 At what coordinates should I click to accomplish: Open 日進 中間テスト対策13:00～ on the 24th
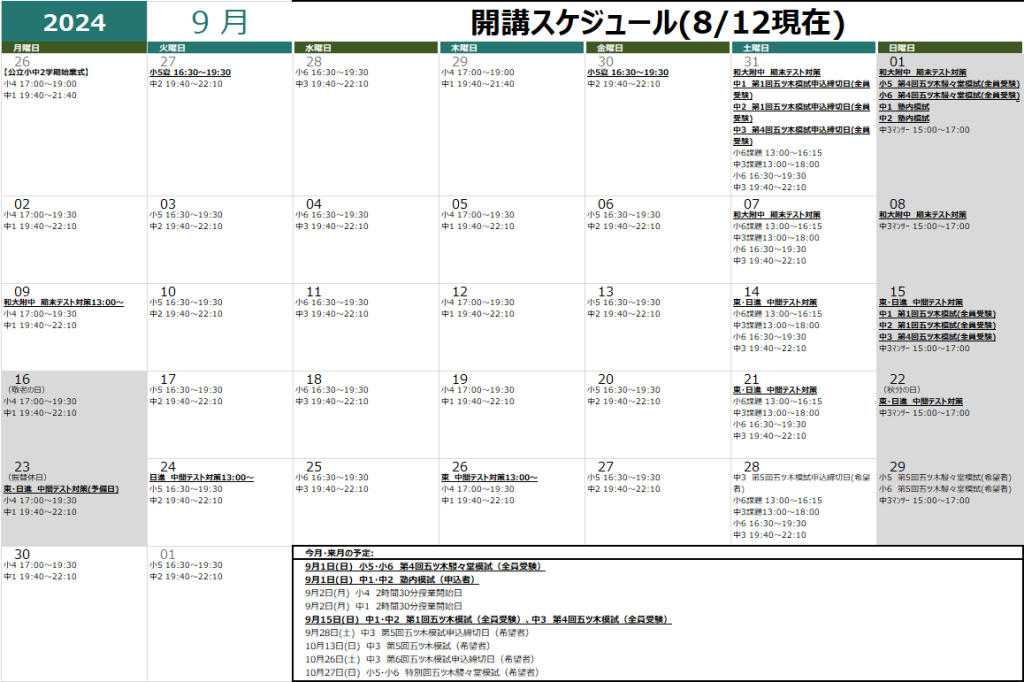point(202,478)
